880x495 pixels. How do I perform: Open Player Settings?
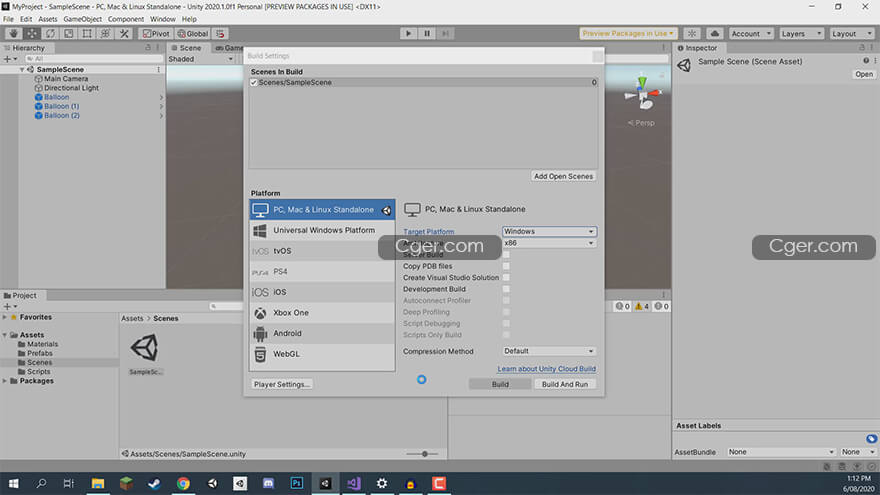point(282,384)
